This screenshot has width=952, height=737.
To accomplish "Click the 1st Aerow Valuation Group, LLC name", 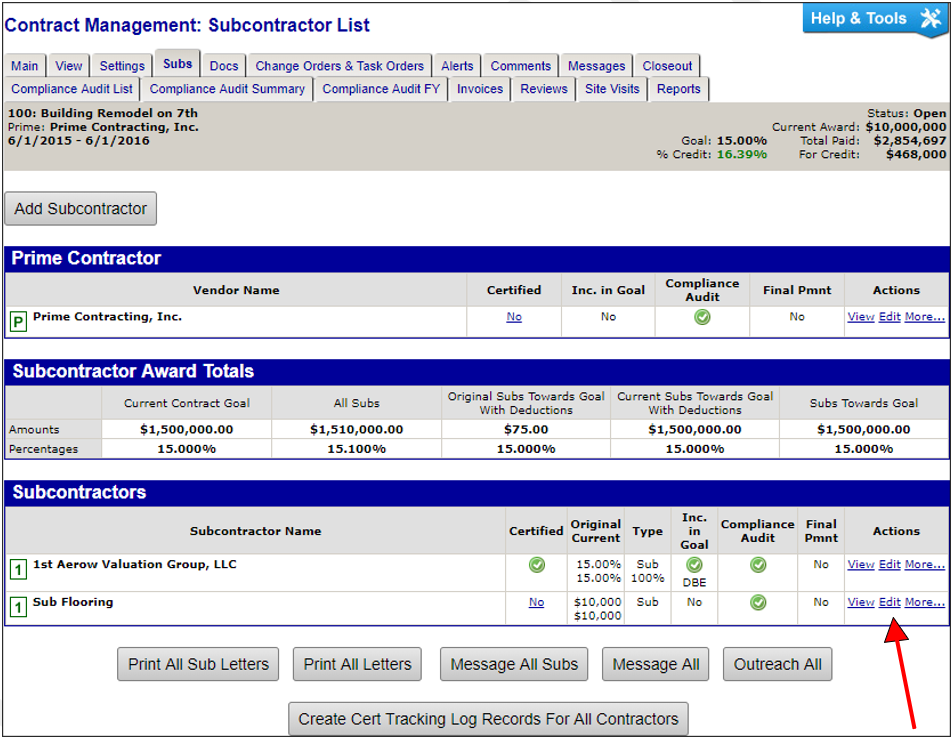I will (134, 565).
